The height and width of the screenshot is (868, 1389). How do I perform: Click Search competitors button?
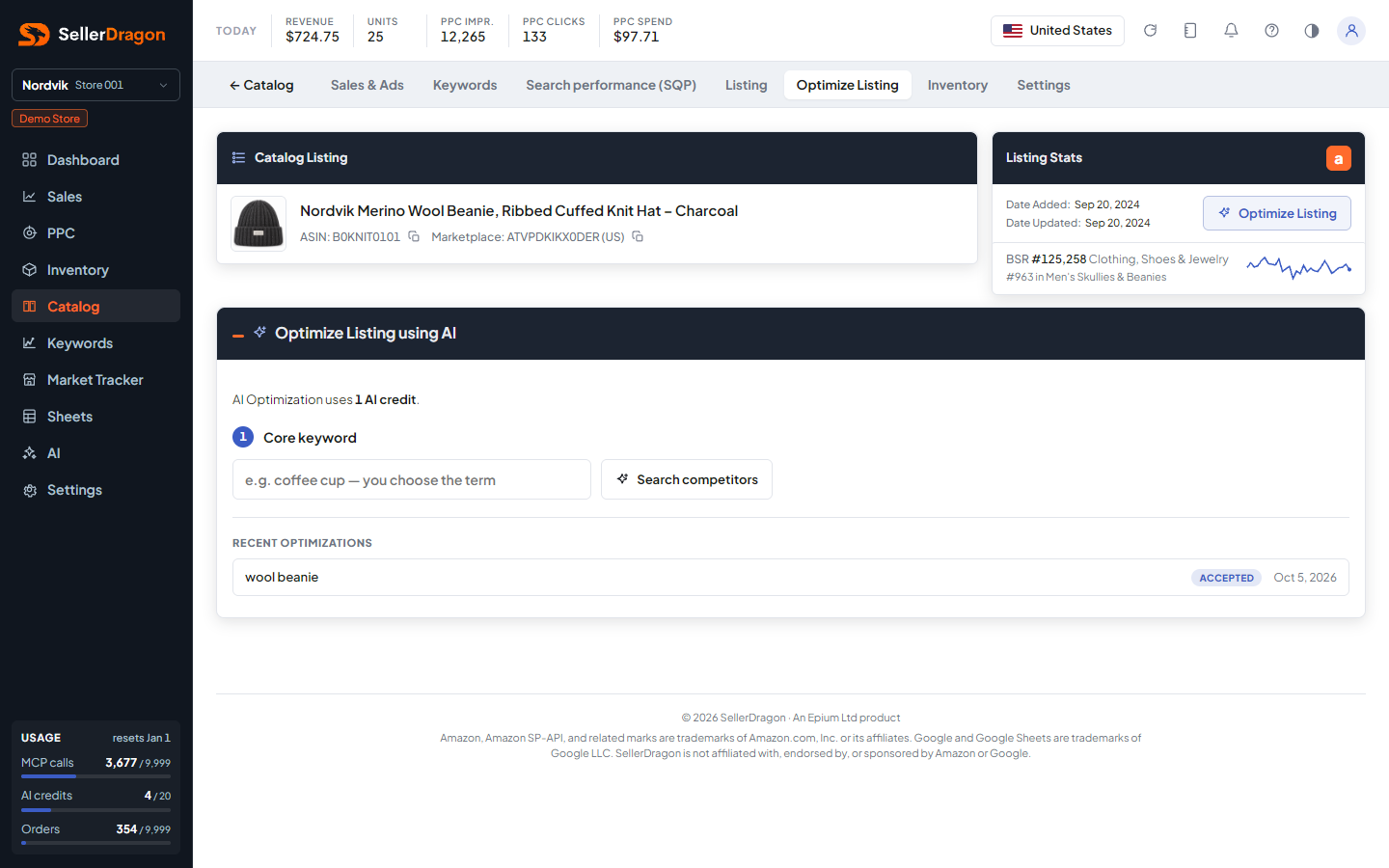(687, 479)
